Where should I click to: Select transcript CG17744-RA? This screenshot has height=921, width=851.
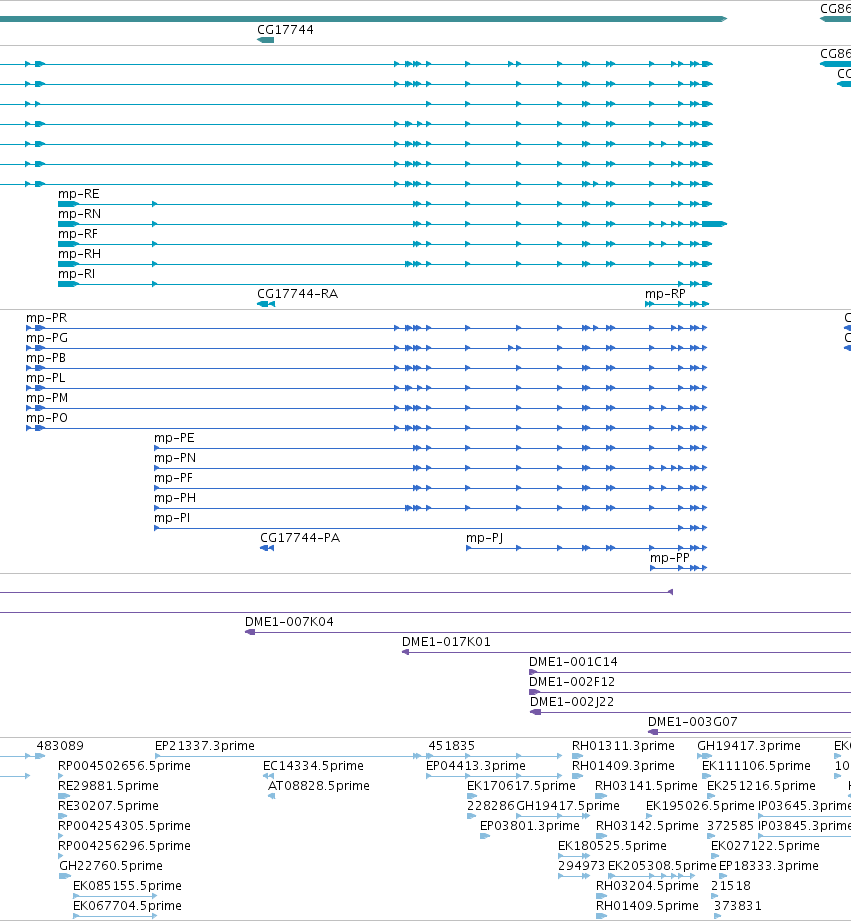pyautogui.click(x=266, y=304)
